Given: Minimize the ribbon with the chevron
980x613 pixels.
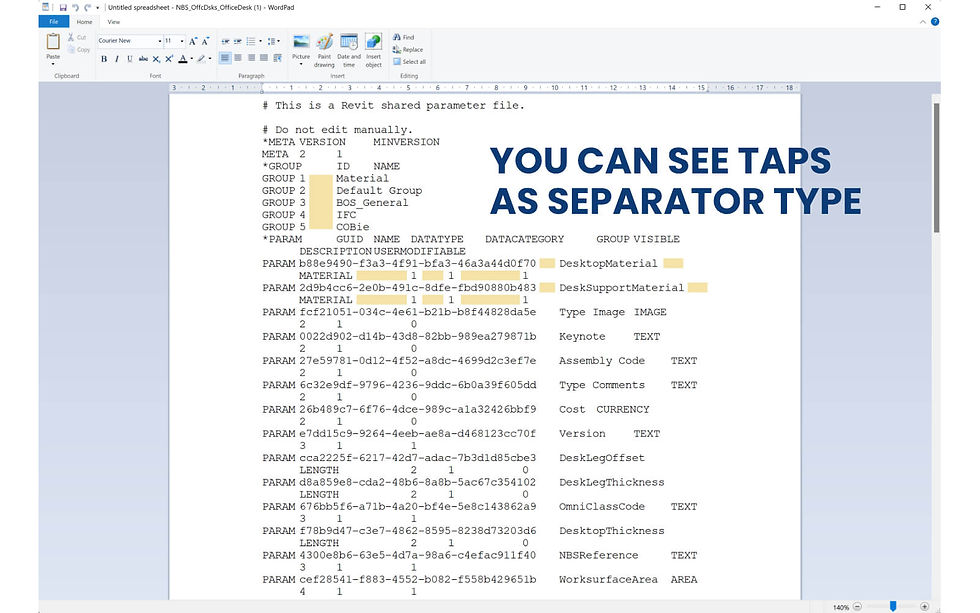Looking at the screenshot, I should pos(922,22).
